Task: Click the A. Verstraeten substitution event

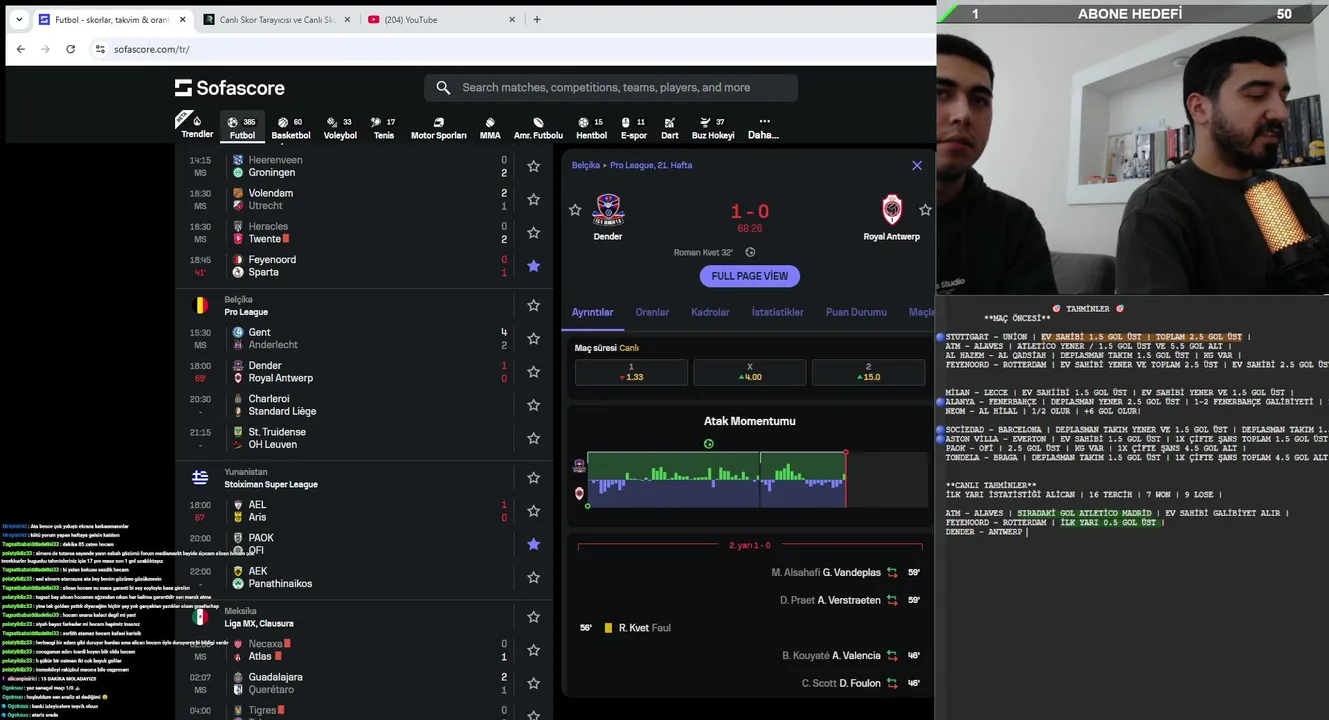Action: point(850,600)
